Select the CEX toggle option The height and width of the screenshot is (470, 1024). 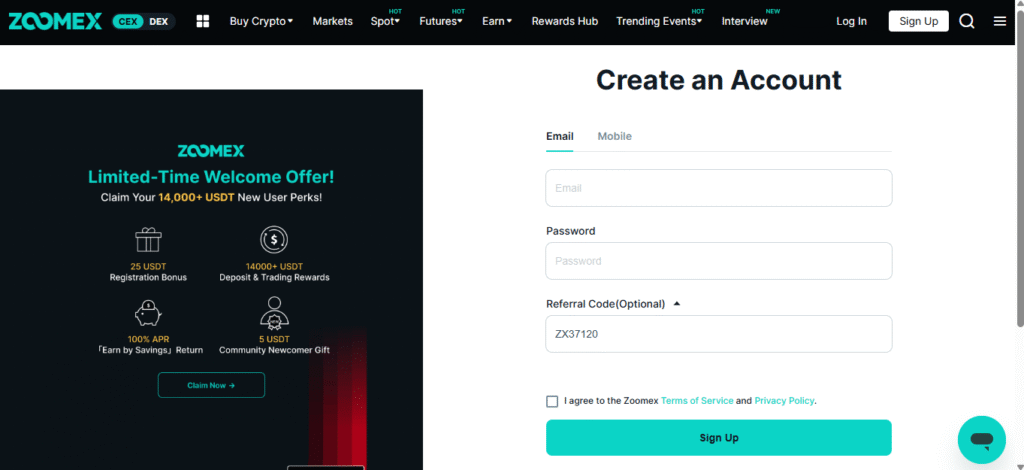point(127,22)
